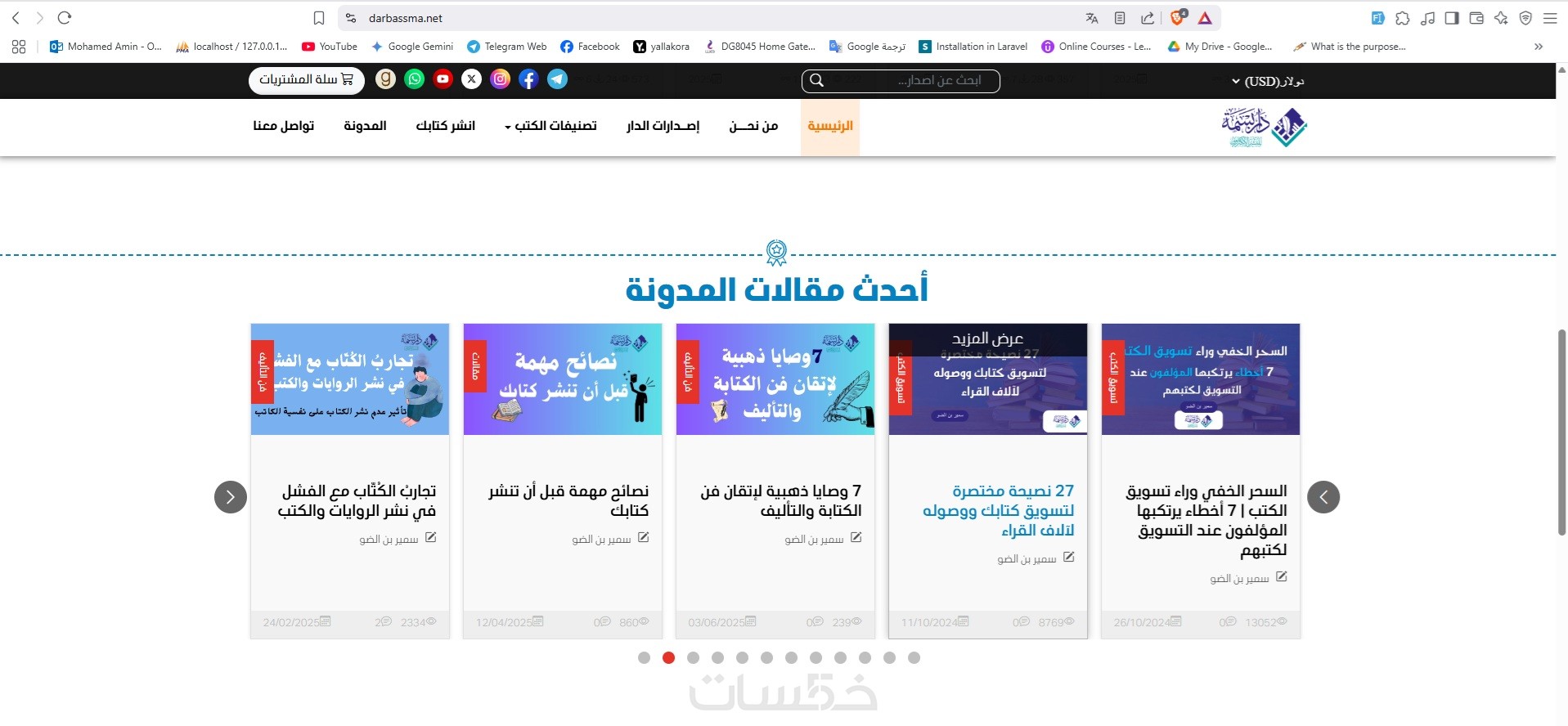The width and height of the screenshot is (1568, 726).
Task: Open the Facebook icon in site header
Action: point(529,79)
